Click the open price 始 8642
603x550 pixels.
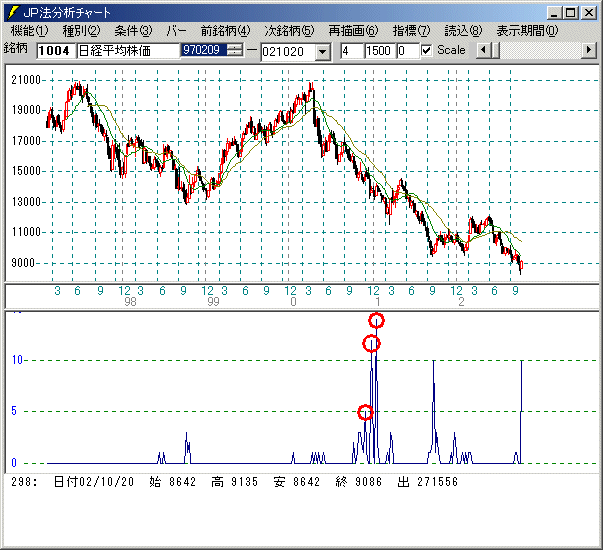(173, 482)
